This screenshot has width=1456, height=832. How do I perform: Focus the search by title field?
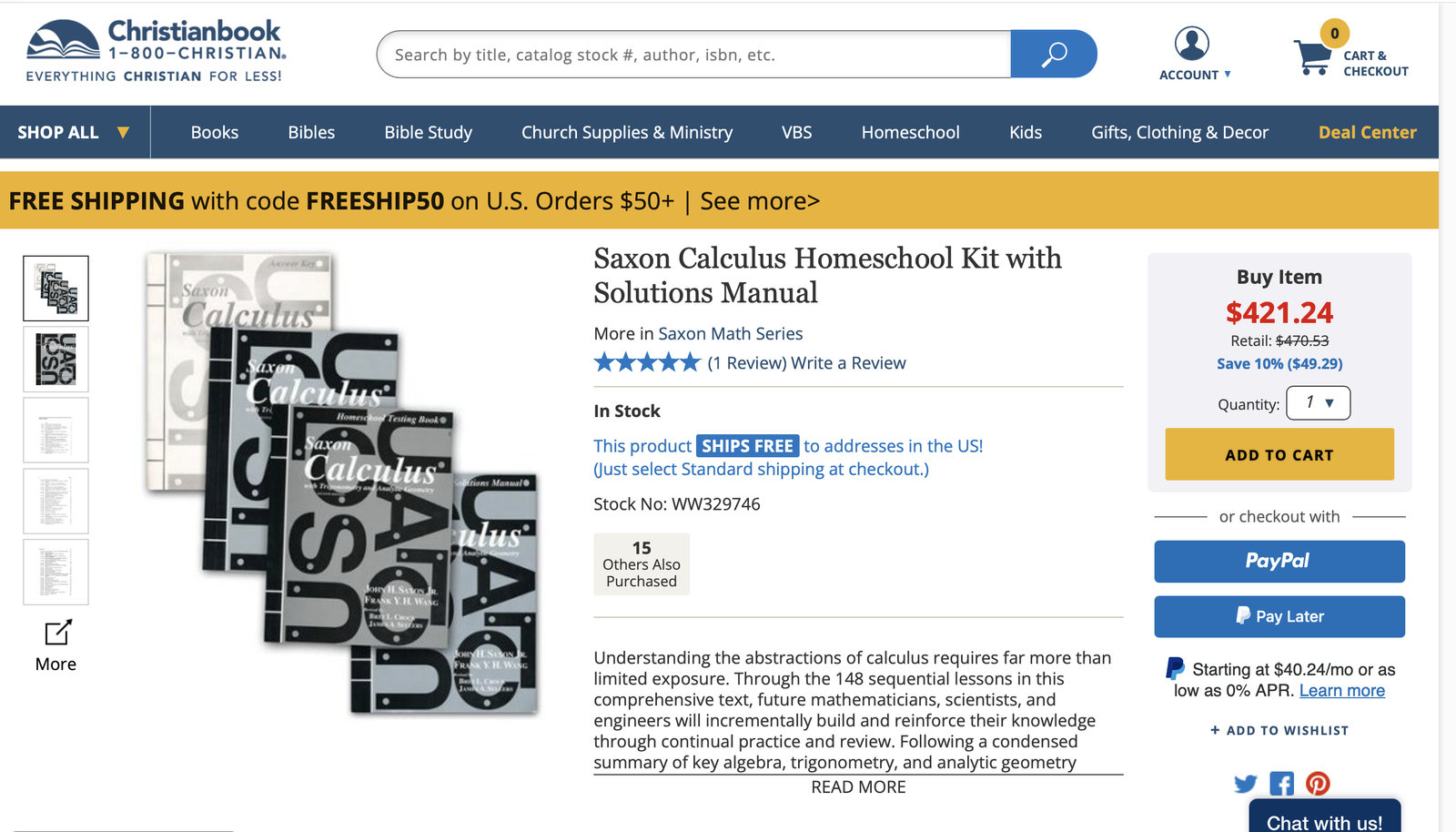point(693,55)
